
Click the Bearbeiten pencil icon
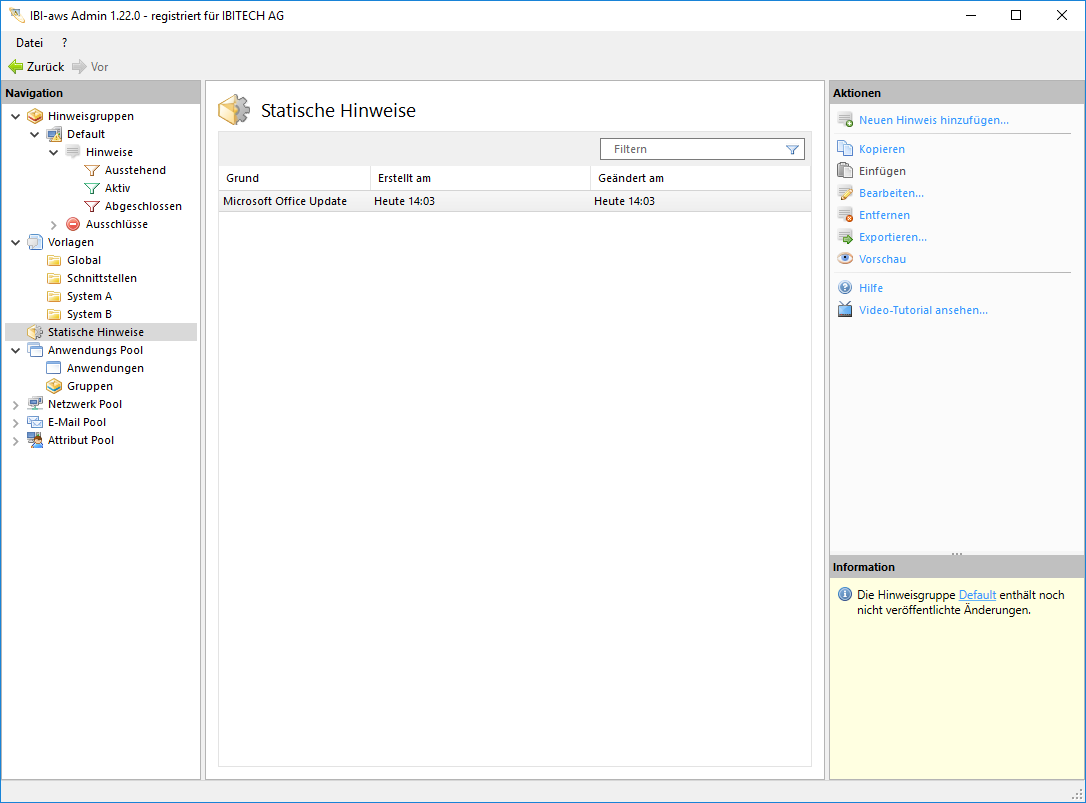coord(845,193)
